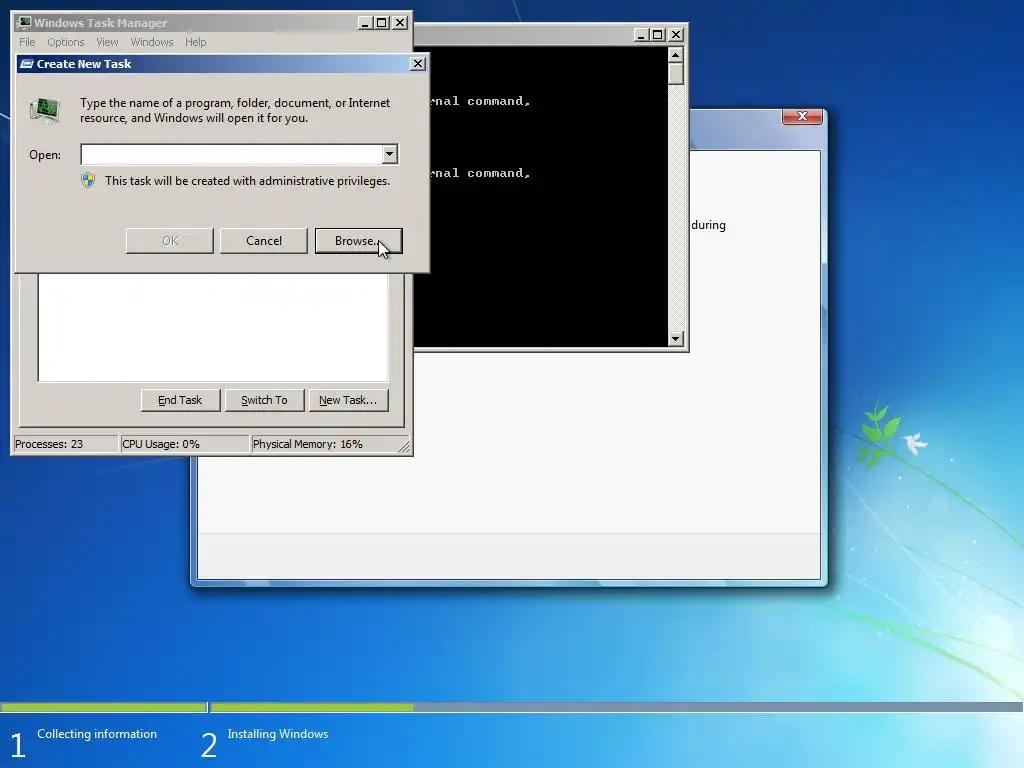Open the View menu in Task Manager
Screen dimensions: 1024x768
(x=107, y=42)
